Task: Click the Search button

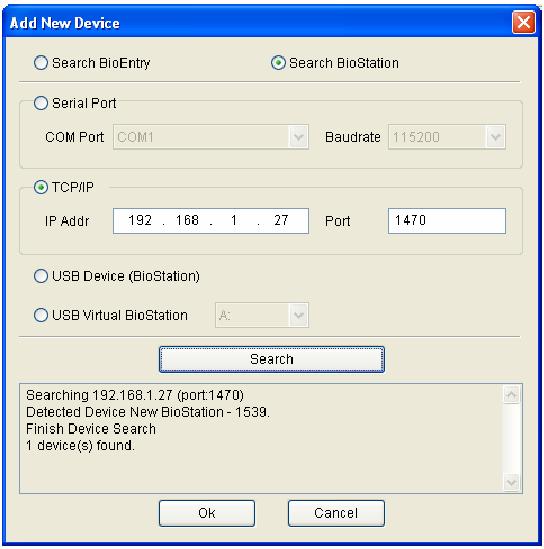Action: point(272,359)
